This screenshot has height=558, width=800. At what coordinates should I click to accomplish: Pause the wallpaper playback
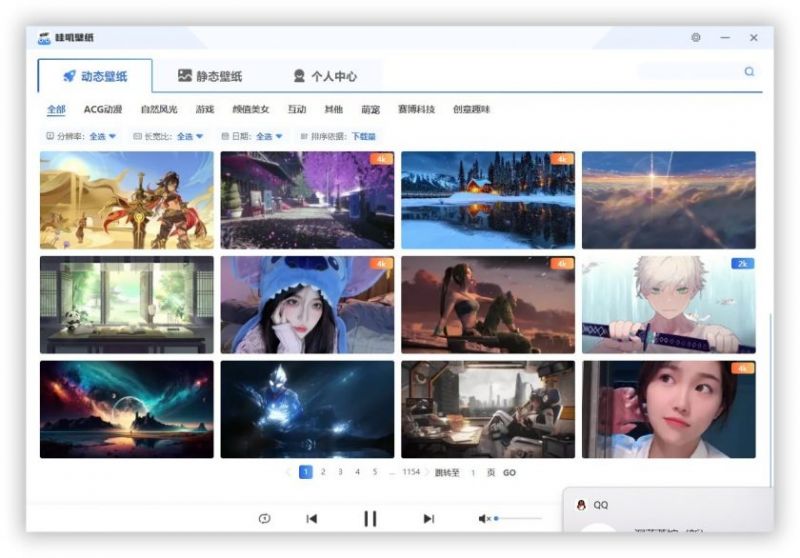(x=370, y=519)
